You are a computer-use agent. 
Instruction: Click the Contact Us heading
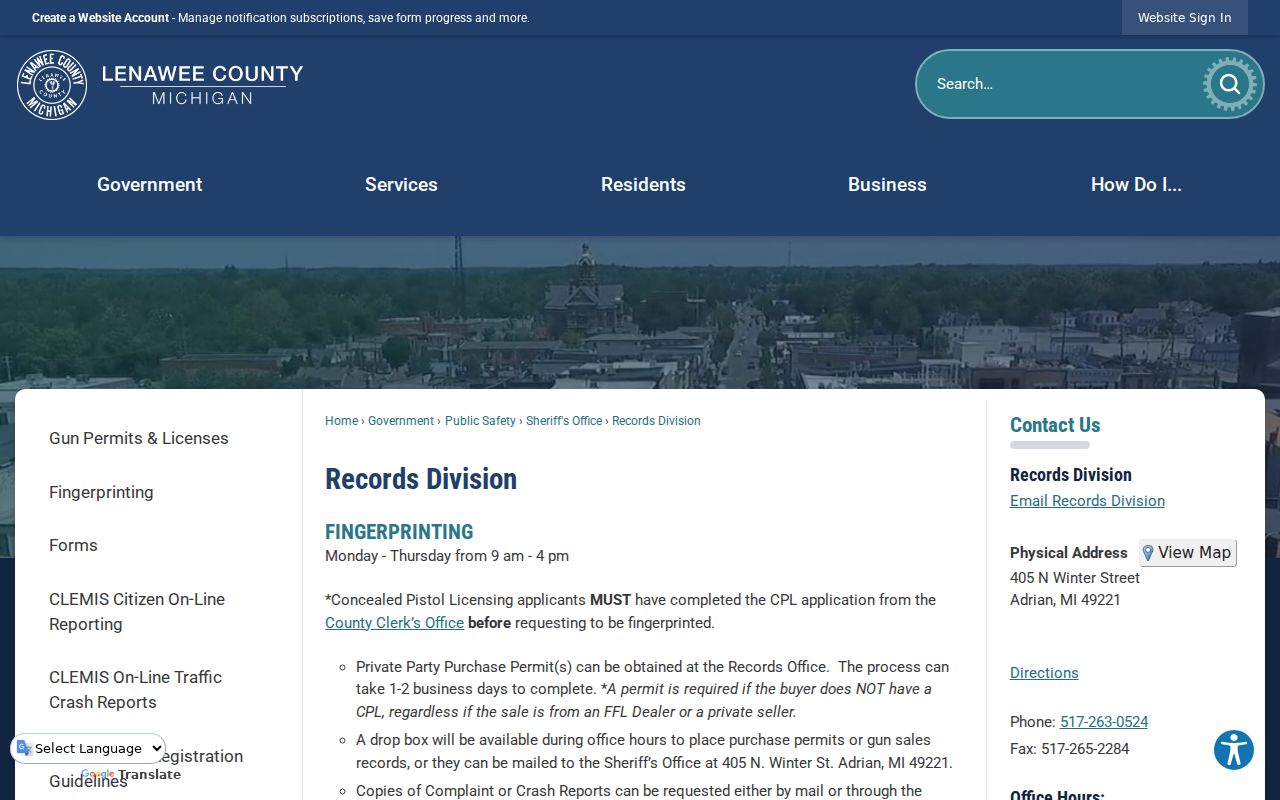1055,425
